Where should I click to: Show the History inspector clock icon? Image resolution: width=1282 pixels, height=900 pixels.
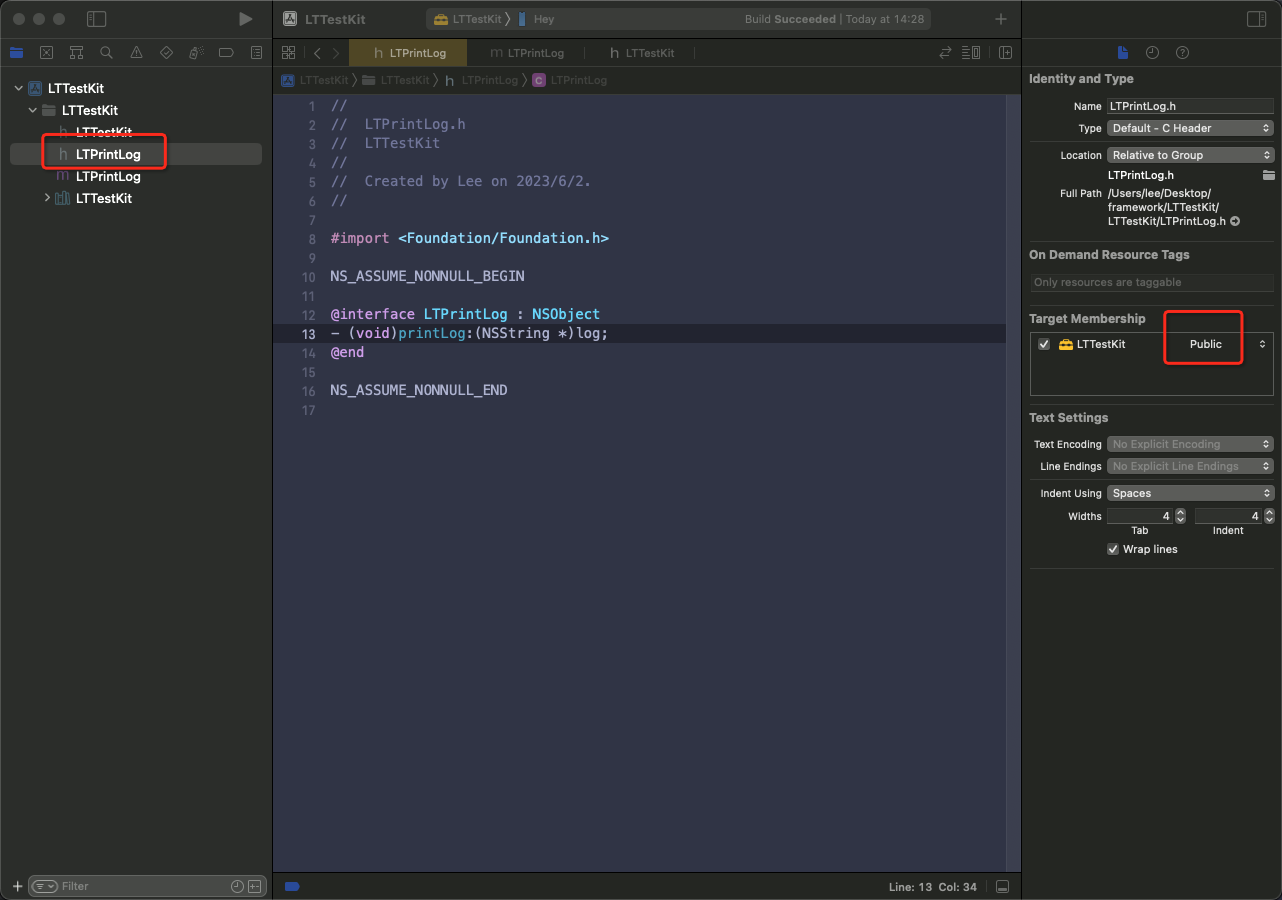[1152, 53]
